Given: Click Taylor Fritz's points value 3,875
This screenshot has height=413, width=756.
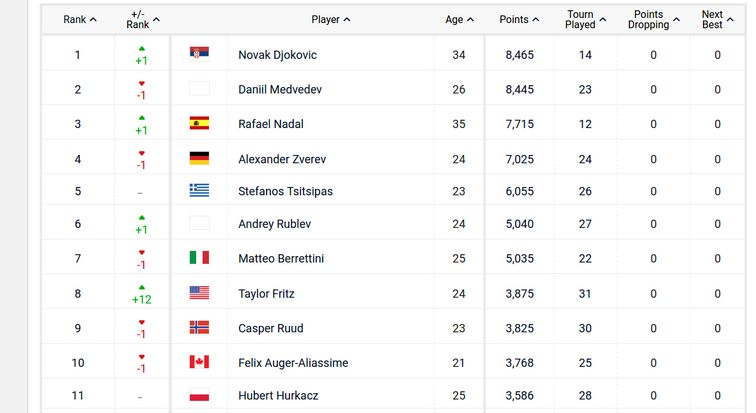Looking at the screenshot, I should point(520,294).
